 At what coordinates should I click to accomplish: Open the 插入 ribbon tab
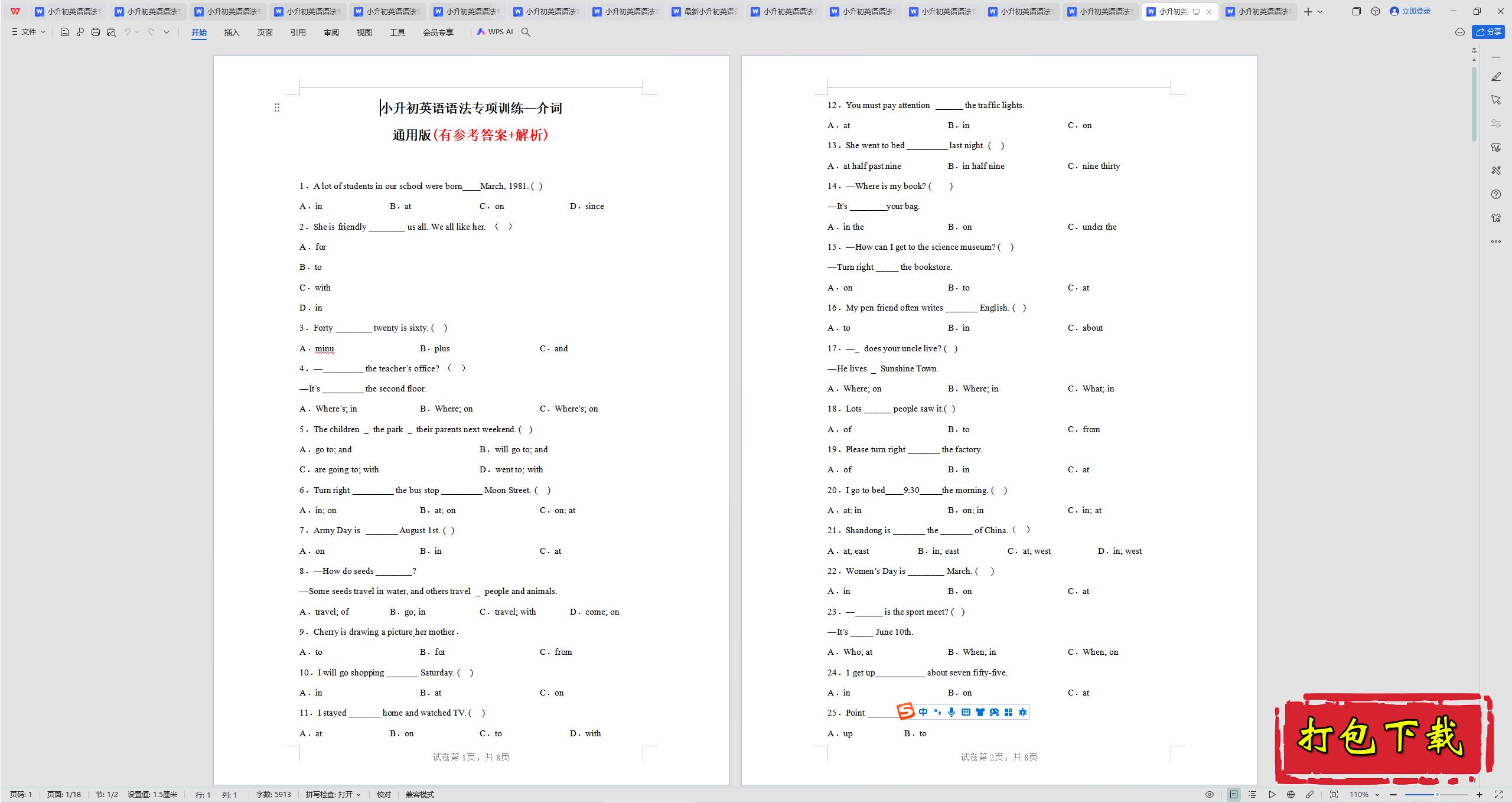tap(232, 32)
